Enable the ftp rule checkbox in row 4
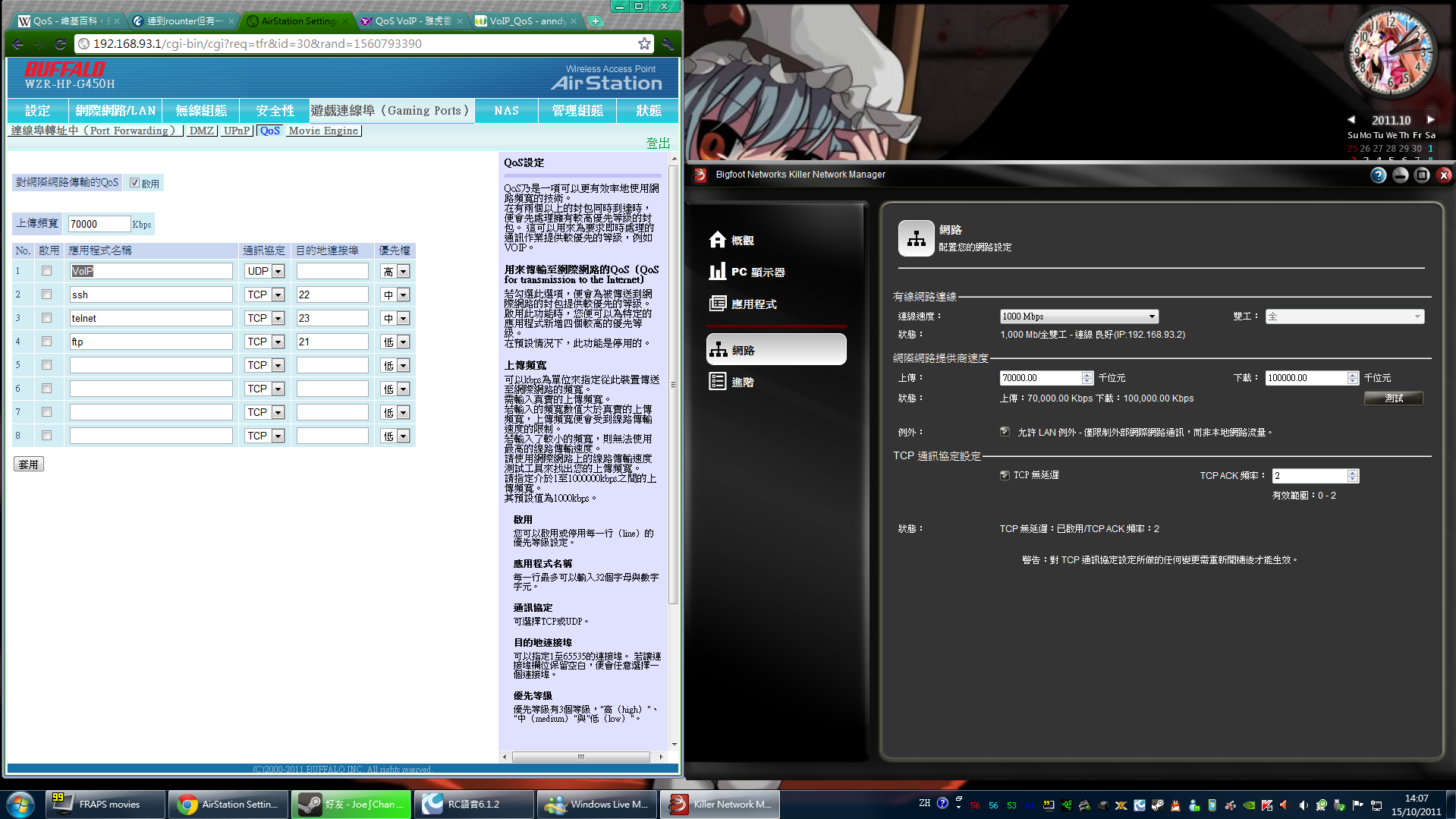This screenshot has height=819, width=1456. (47, 342)
